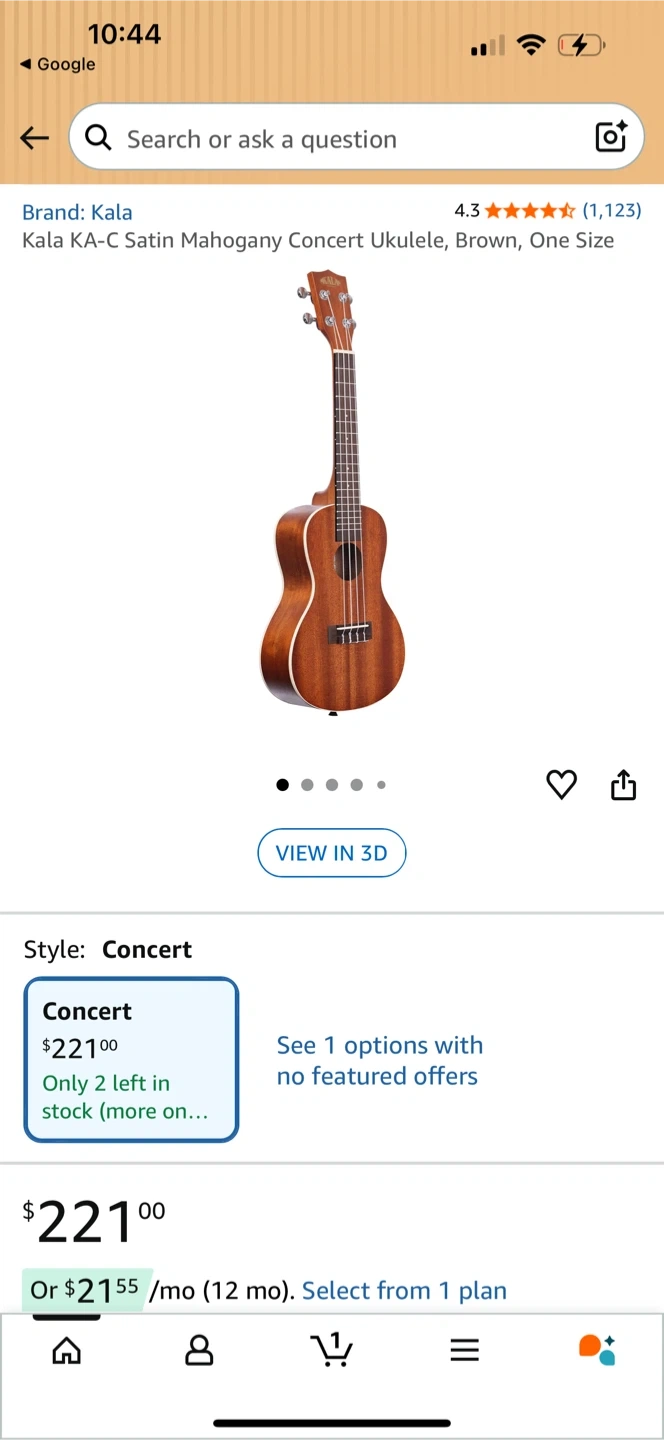Open the Rufus AI assistant icon

pos(597,1350)
